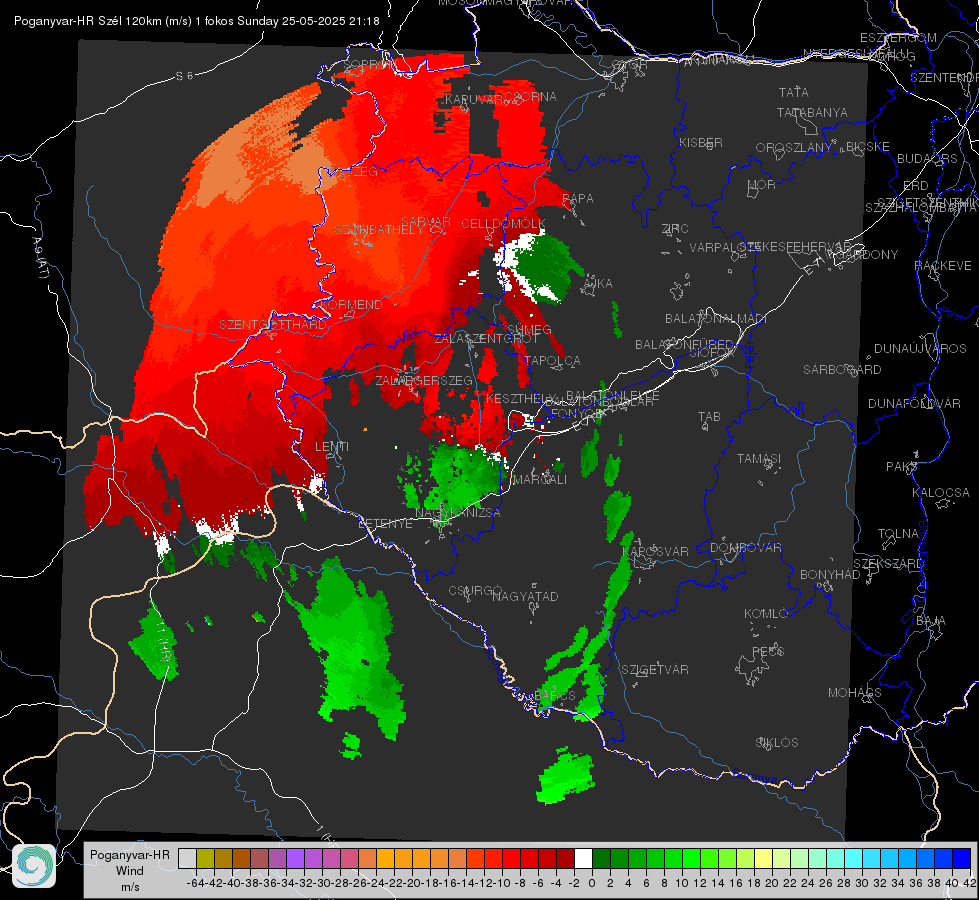Select the DUNAUJVAROS label
Screen dimensions: 979x900
pyautogui.click(x=920, y=349)
